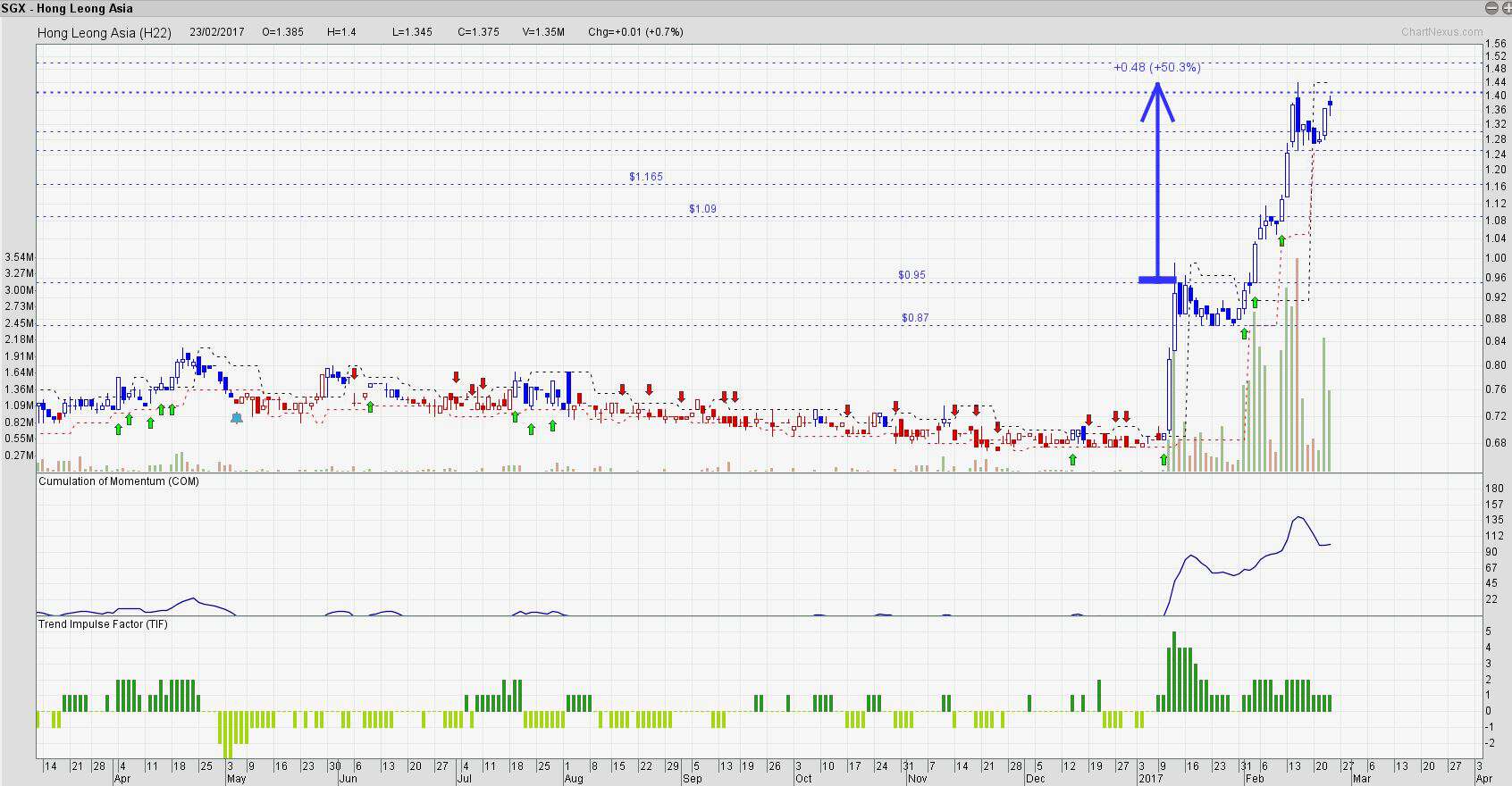Click the $0.95 price level label
Screen dimensions: 1512x786
pos(911,275)
